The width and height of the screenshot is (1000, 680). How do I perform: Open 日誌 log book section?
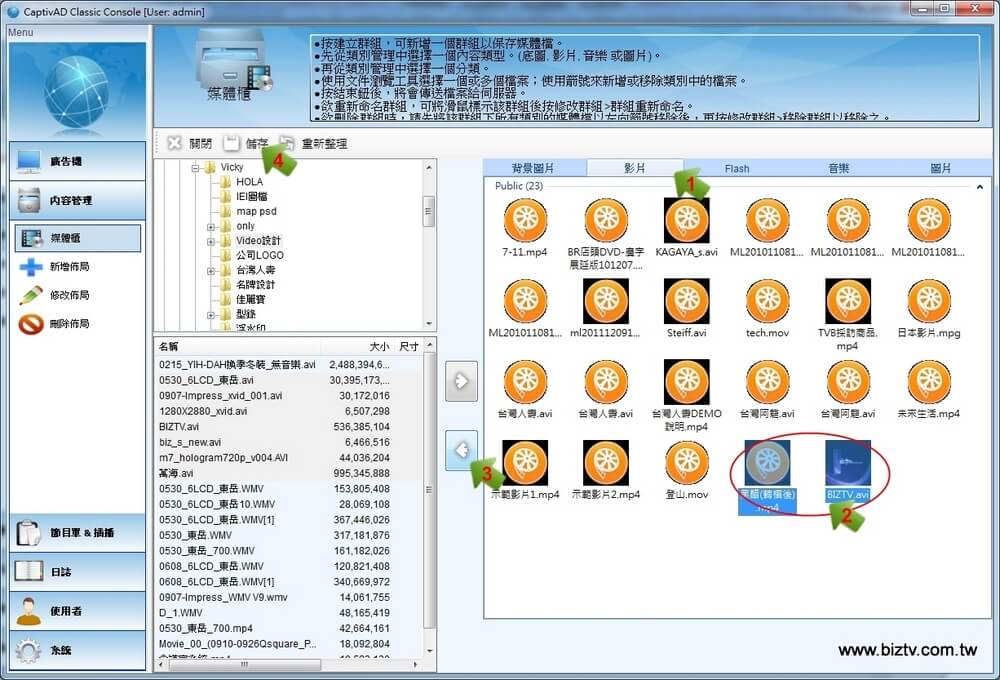[x=76, y=572]
